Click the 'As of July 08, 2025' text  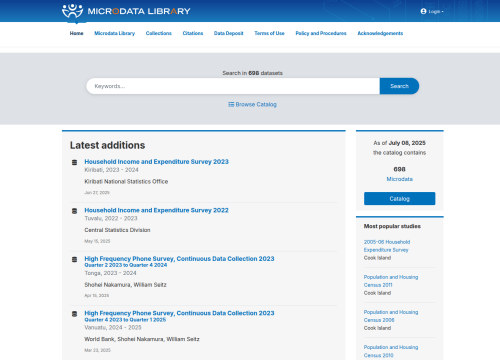[x=400, y=143]
